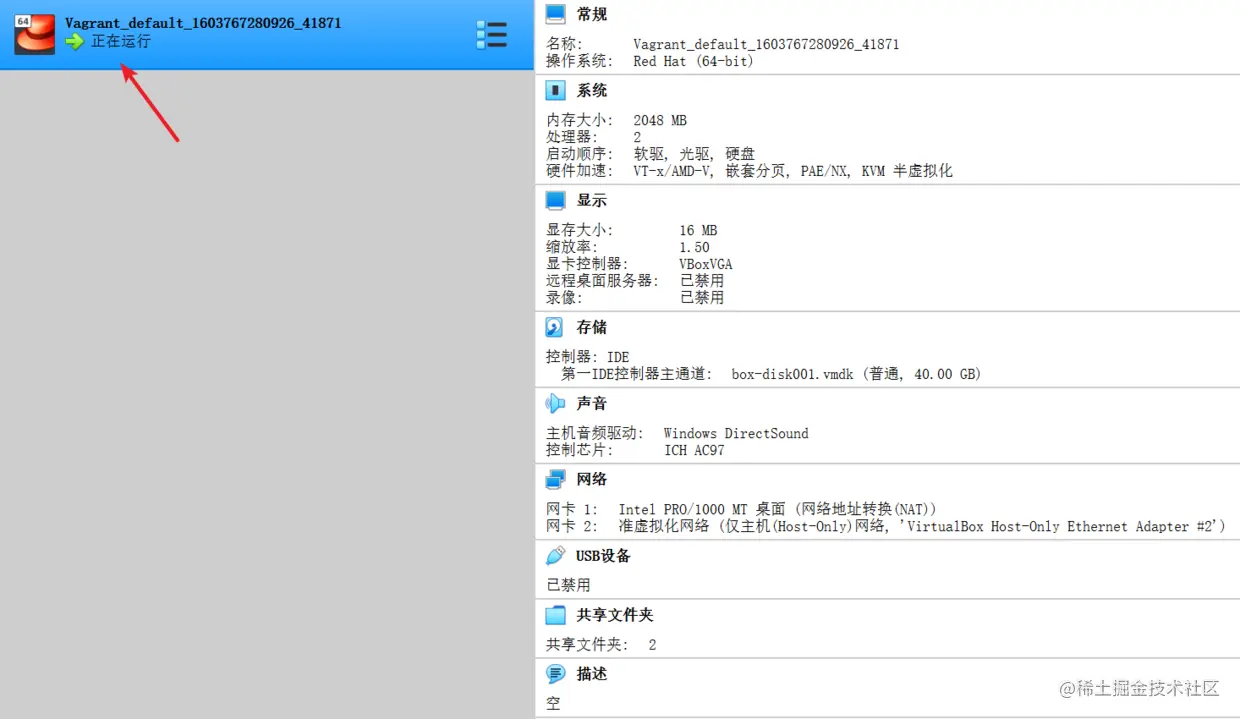Open the 声音 settings heading
Viewport: 1240px width, 719px height.
point(592,403)
